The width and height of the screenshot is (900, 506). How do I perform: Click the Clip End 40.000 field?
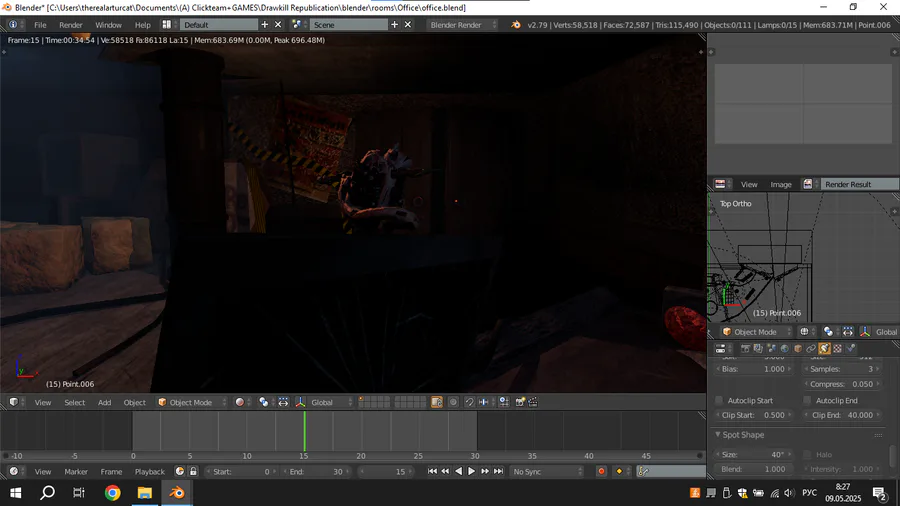843,415
